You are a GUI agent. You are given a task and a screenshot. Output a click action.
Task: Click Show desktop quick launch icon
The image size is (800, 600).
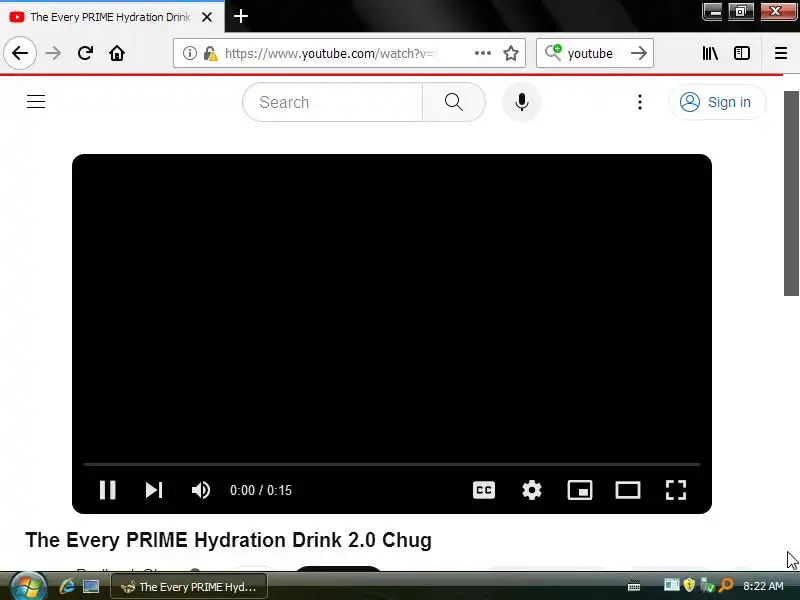91,586
